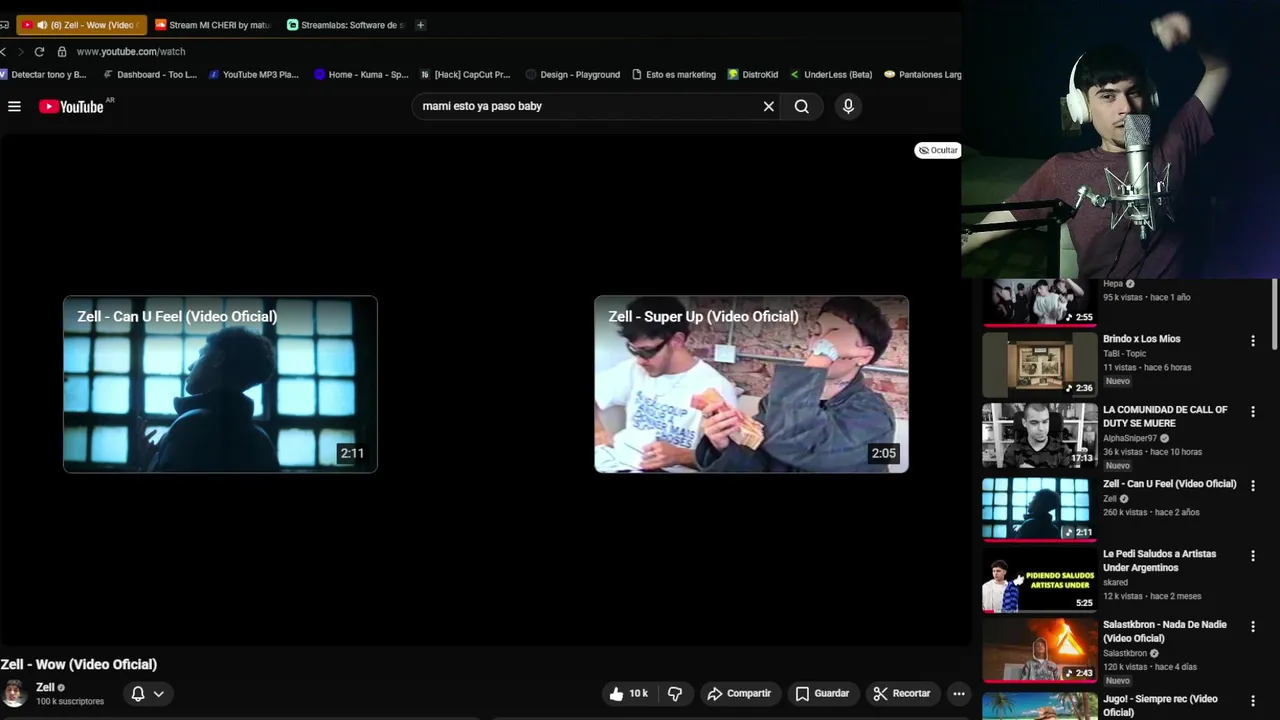
Task: Open options for Brindo x Los Mios
Action: click(1252, 341)
